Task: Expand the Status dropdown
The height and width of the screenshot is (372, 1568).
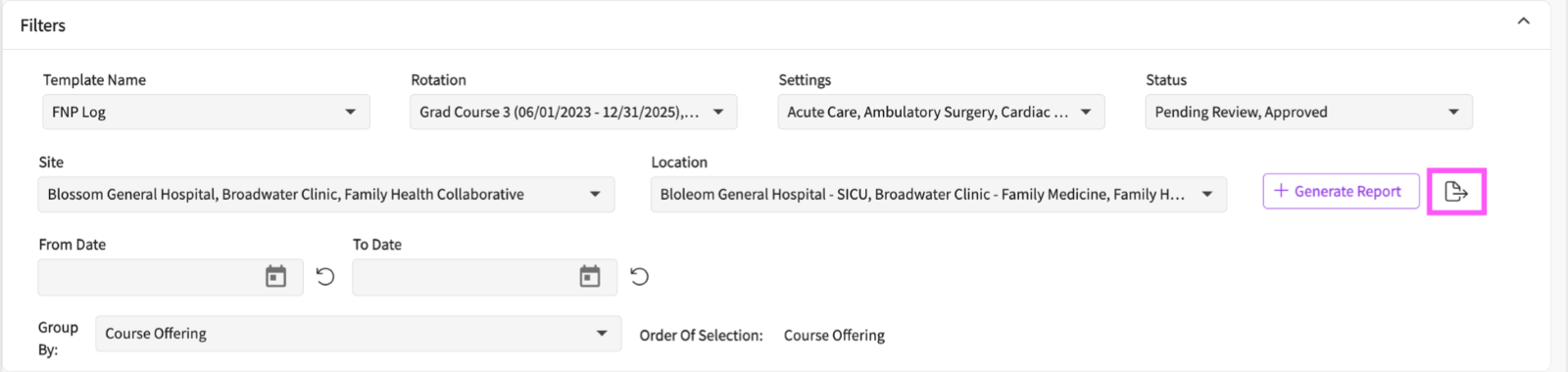Action: coord(1308,112)
